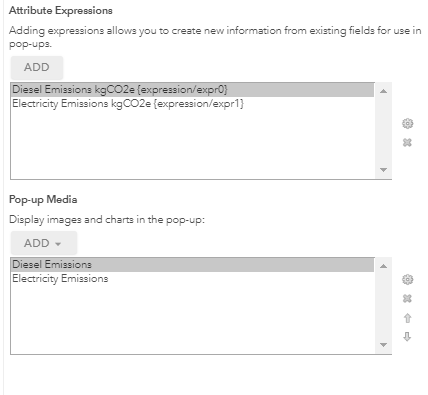The image size is (428, 395).
Task: Open the ADD dropdown under Pop-up Media
Action: (x=44, y=243)
